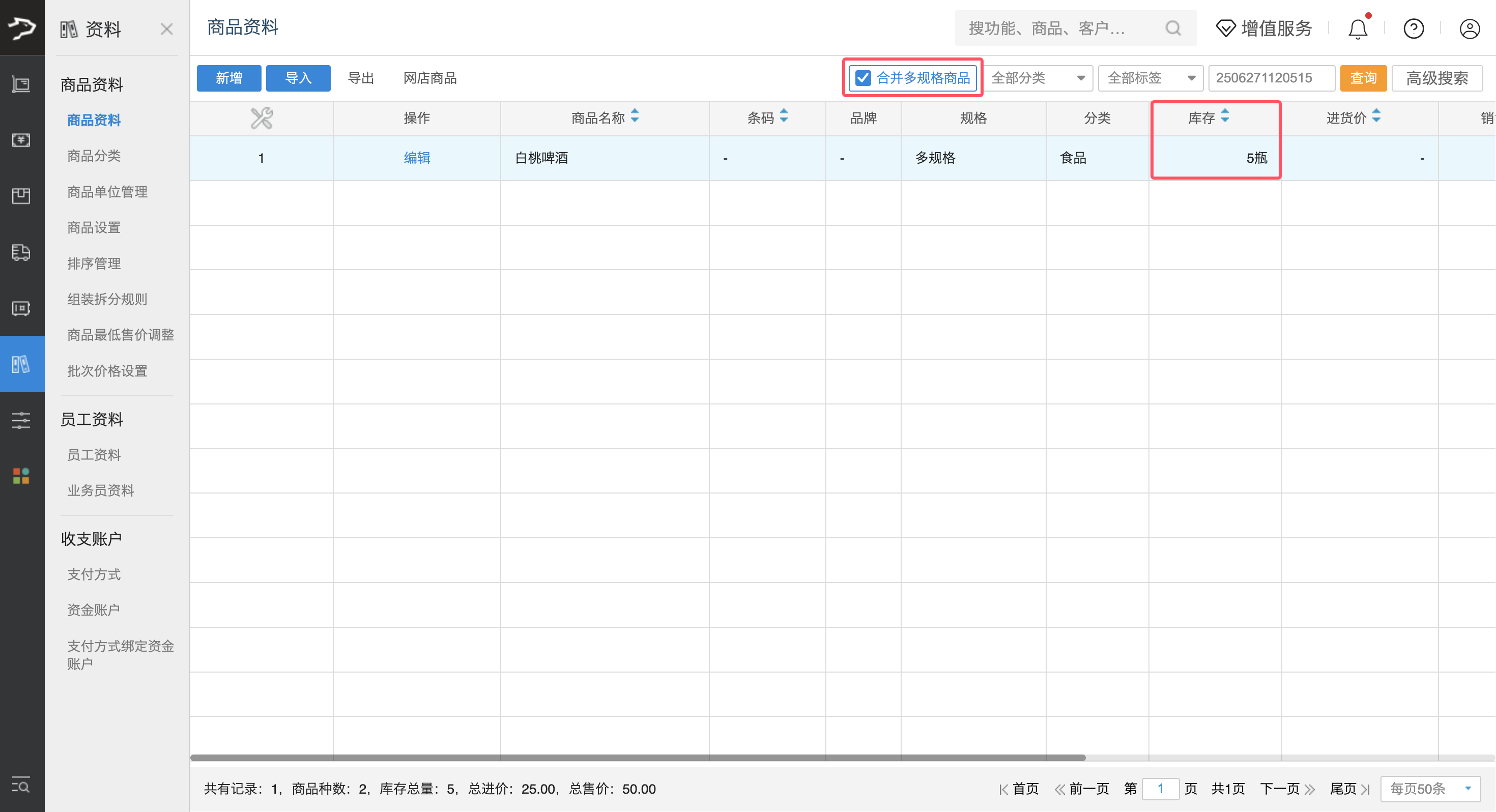Uncheck 合并多规格商品 checkbox
Screen dimensions: 1496x812
tap(862, 77)
